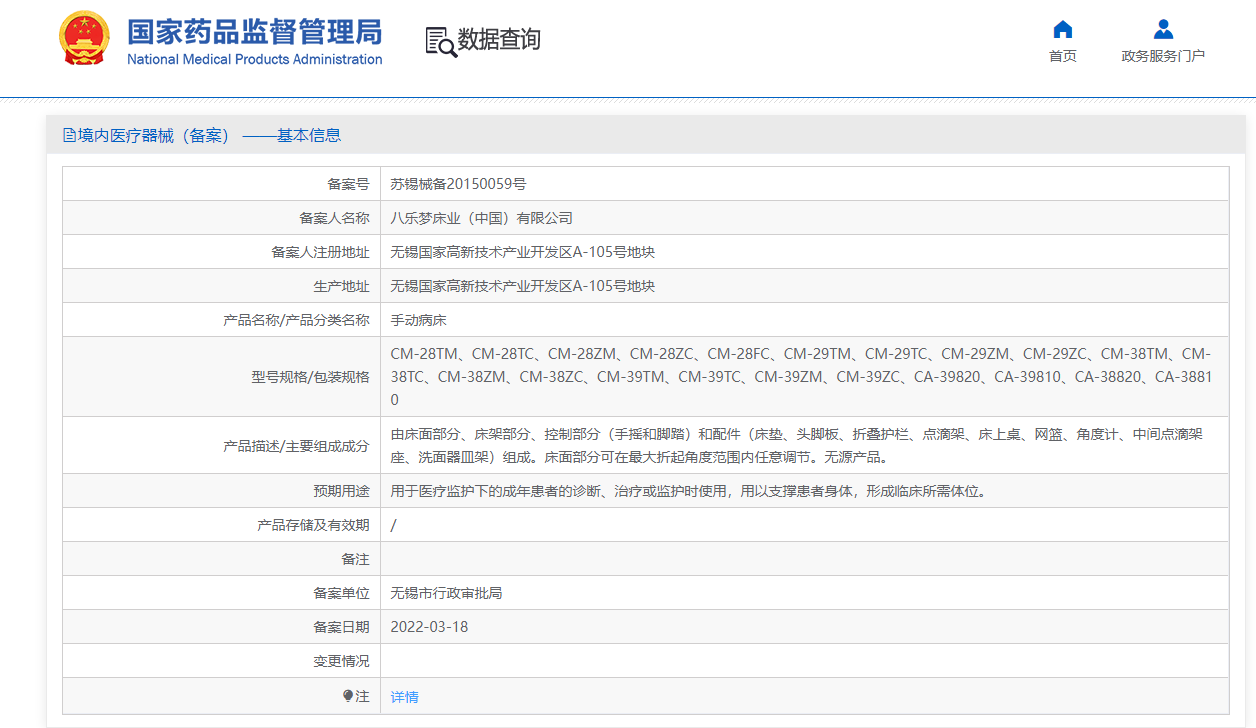The width and height of the screenshot is (1256, 728).
Task: Click the model list starting CM-28TM
Action: point(800,377)
